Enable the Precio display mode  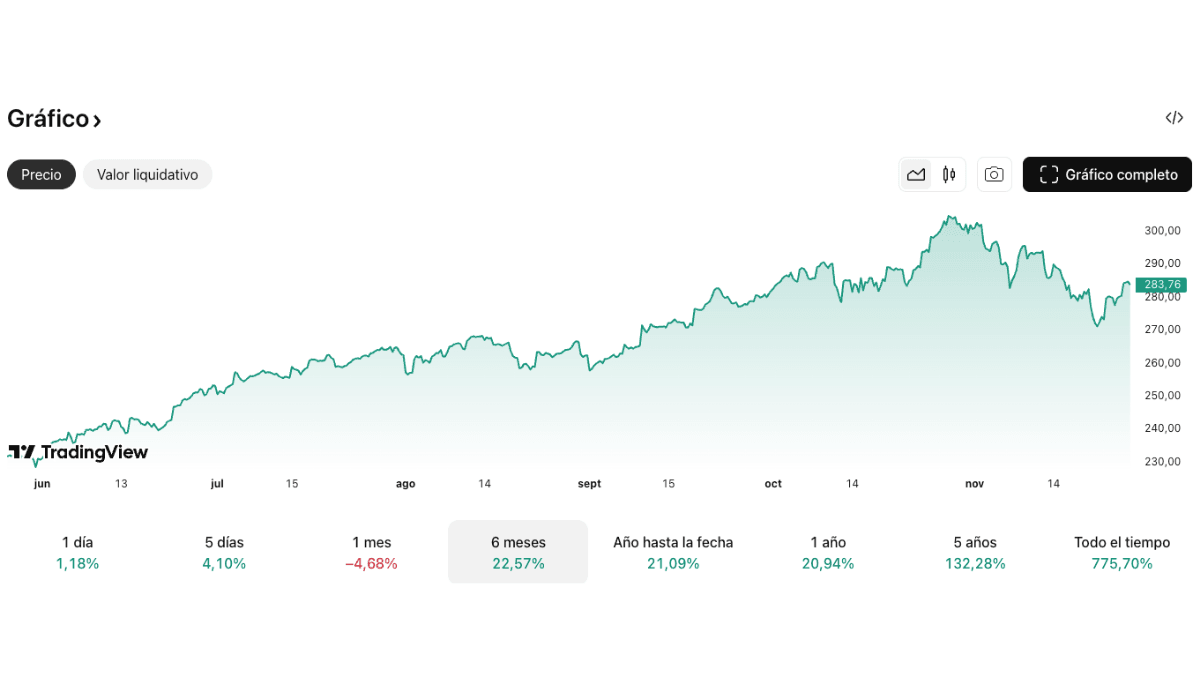41,174
